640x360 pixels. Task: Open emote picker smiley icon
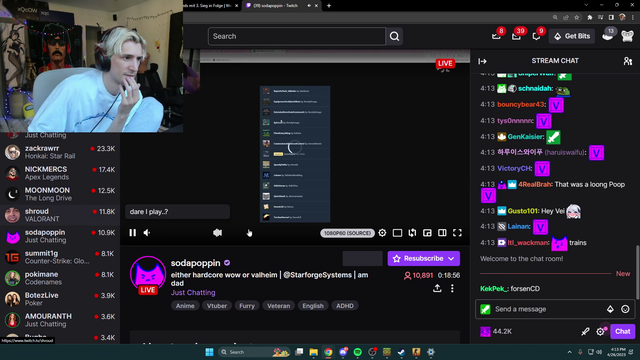tap(625, 309)
